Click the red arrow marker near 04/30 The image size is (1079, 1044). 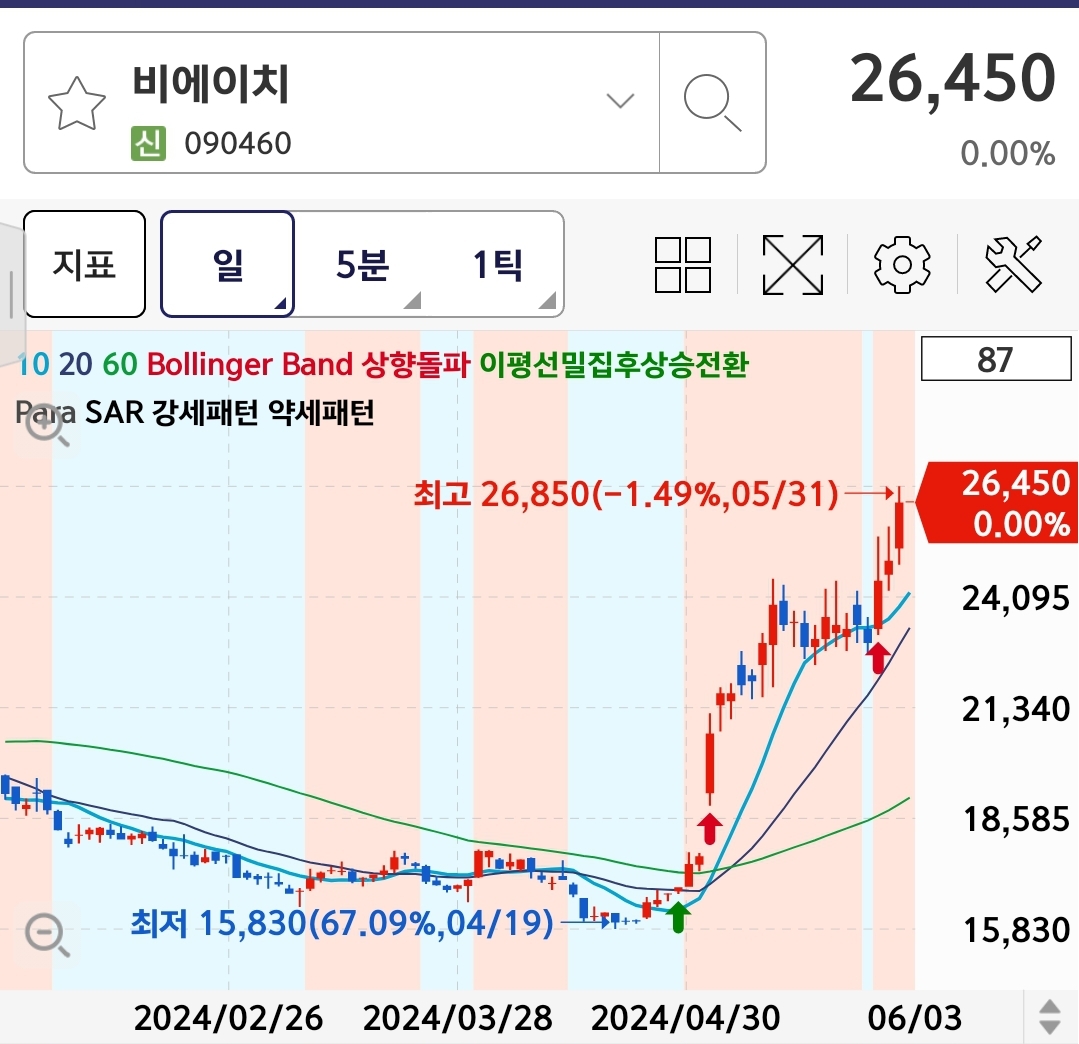pos(709,829)
